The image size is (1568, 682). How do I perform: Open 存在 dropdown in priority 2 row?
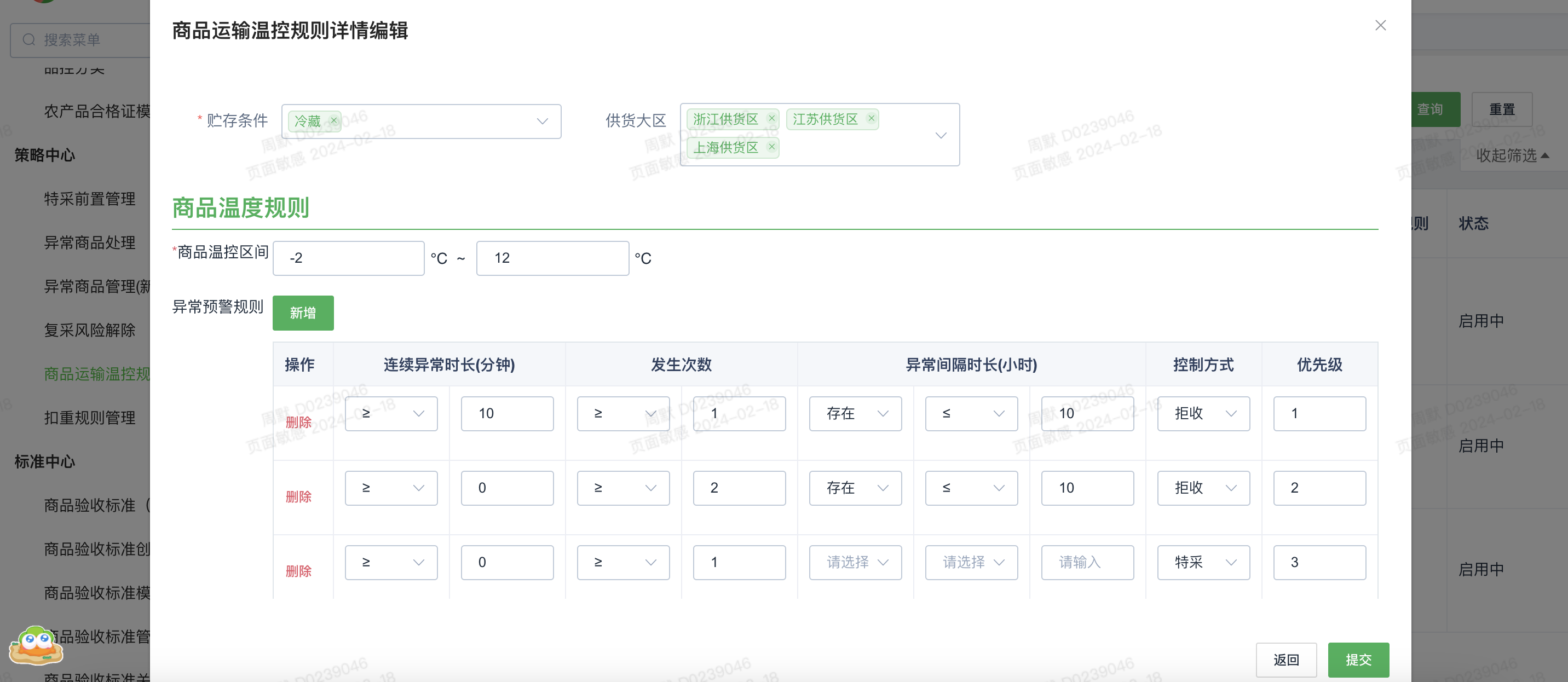[855, 488]
